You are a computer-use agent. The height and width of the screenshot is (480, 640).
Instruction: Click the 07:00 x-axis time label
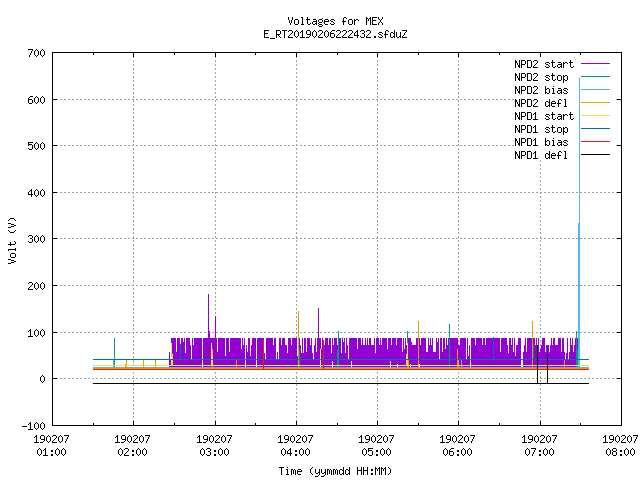point(540,452)
